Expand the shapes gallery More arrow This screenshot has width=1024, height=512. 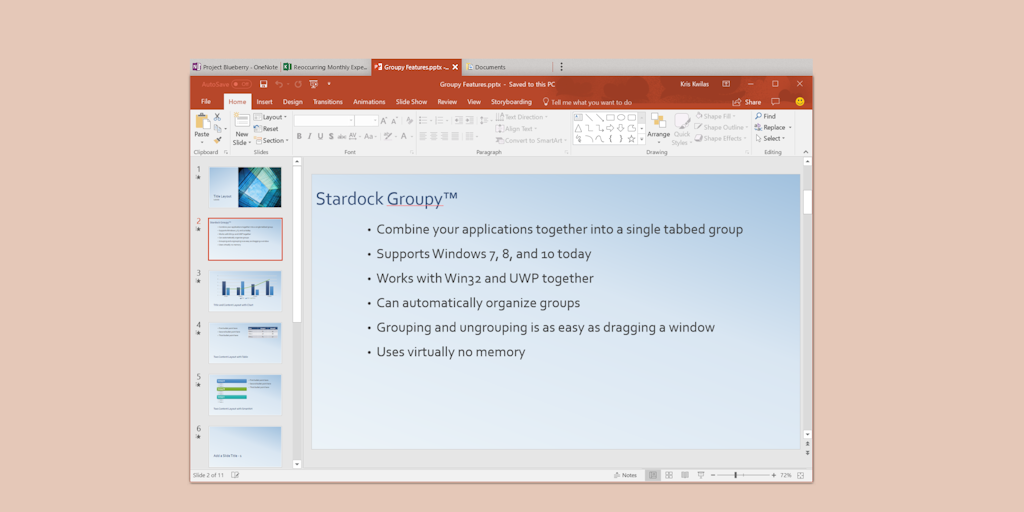[x=641, y=139]
